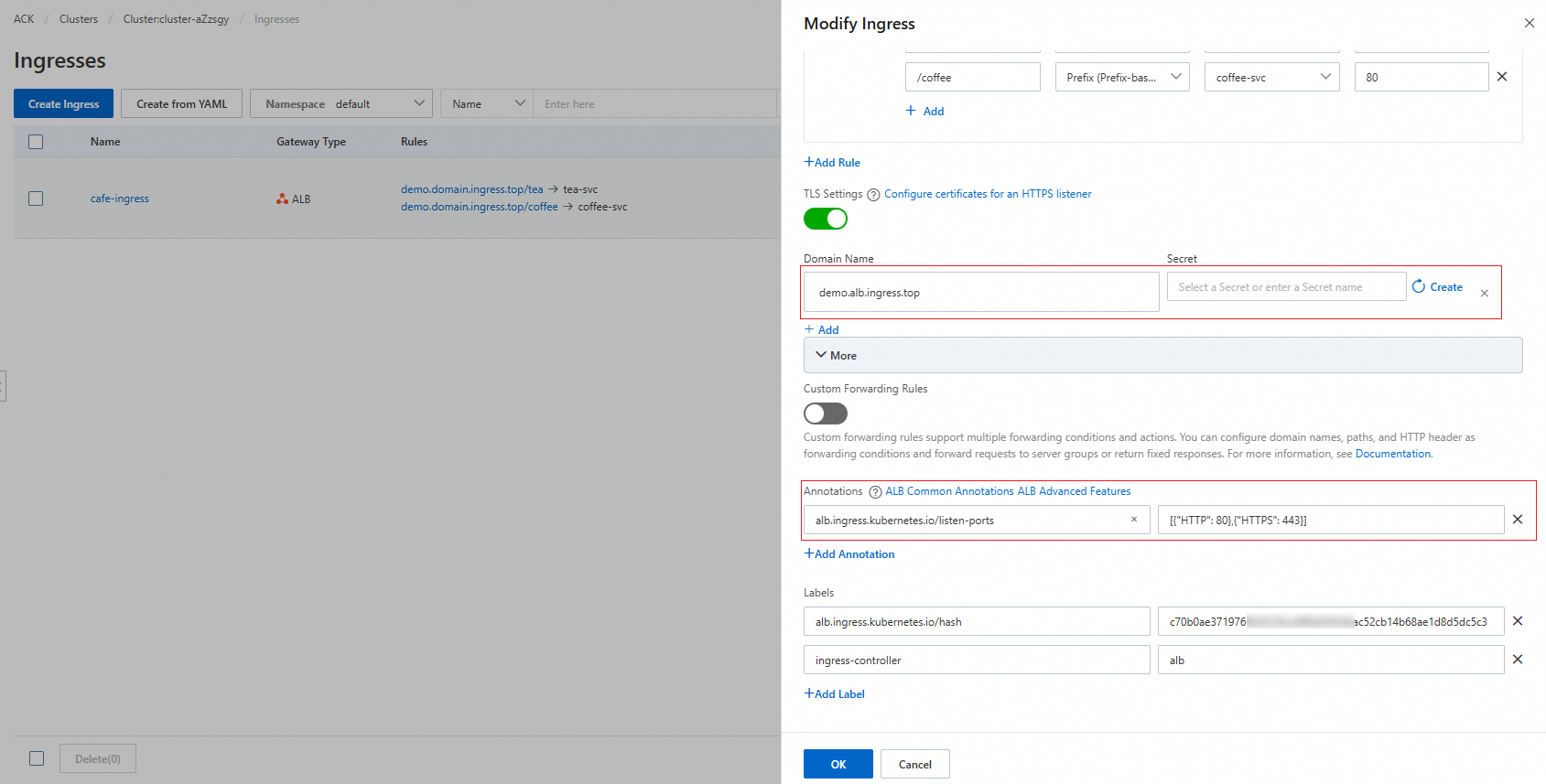Viewport: 1546px width, 784px height.
Task: Go to Clusters in the breadcrumb
Action: click(79, 19)
